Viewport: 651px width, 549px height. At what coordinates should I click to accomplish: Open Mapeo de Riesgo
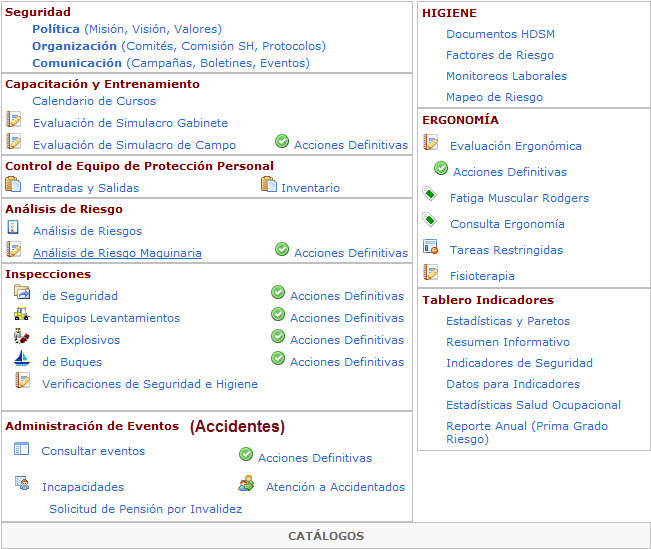tap(494, 97)
